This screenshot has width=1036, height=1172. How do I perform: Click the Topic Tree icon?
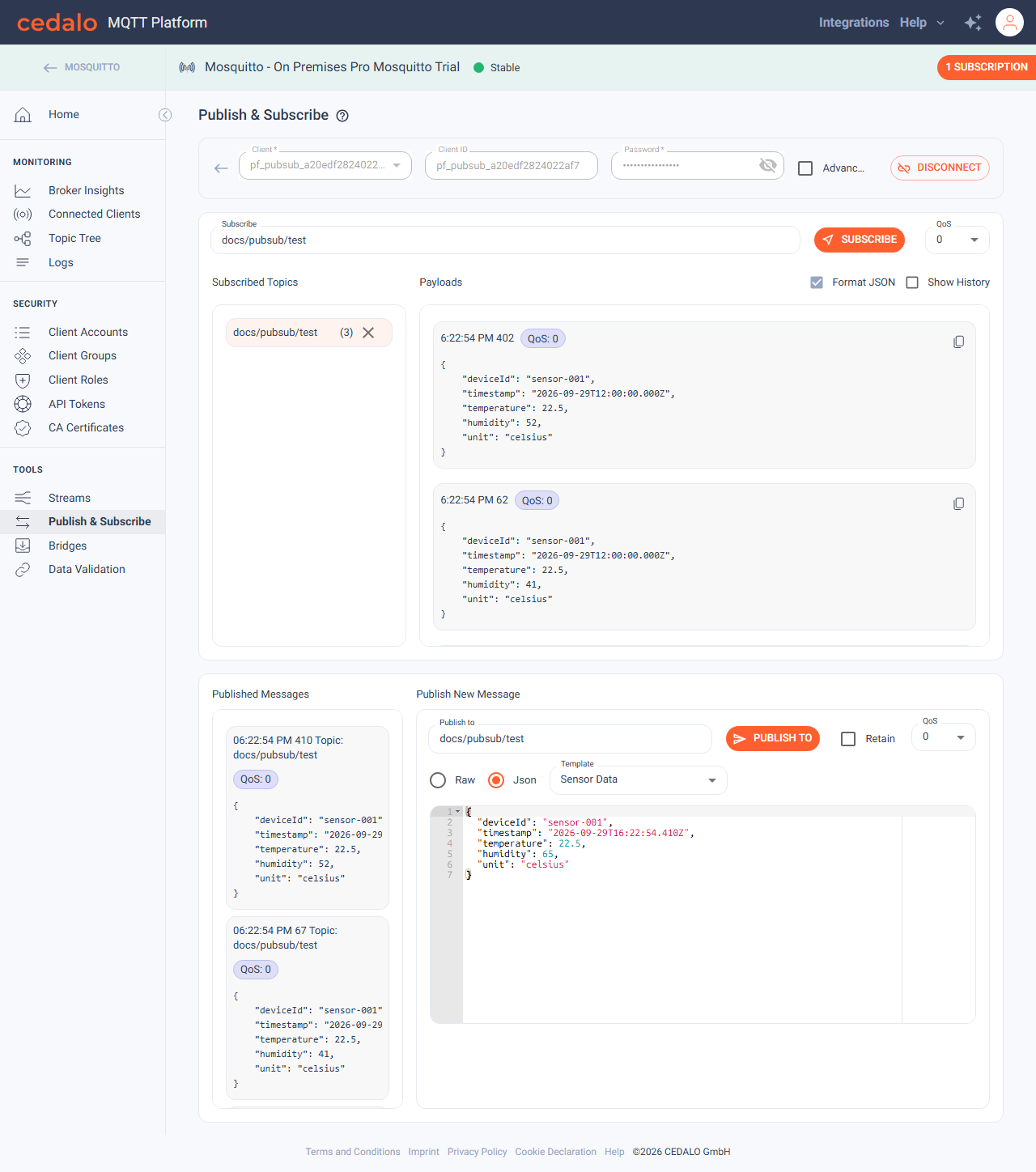click(23, 239)
